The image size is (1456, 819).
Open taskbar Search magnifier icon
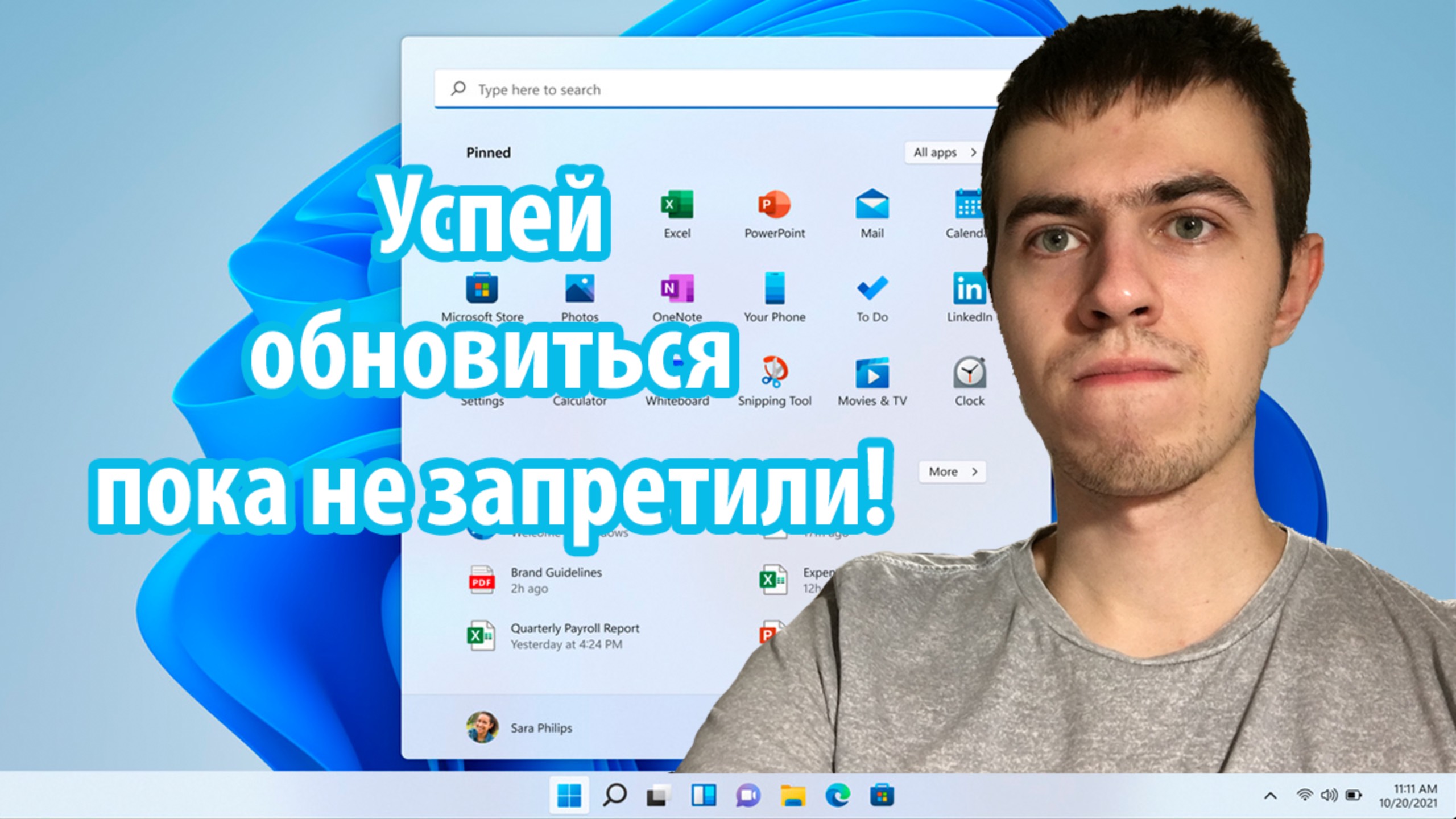[x=614, y=795]
